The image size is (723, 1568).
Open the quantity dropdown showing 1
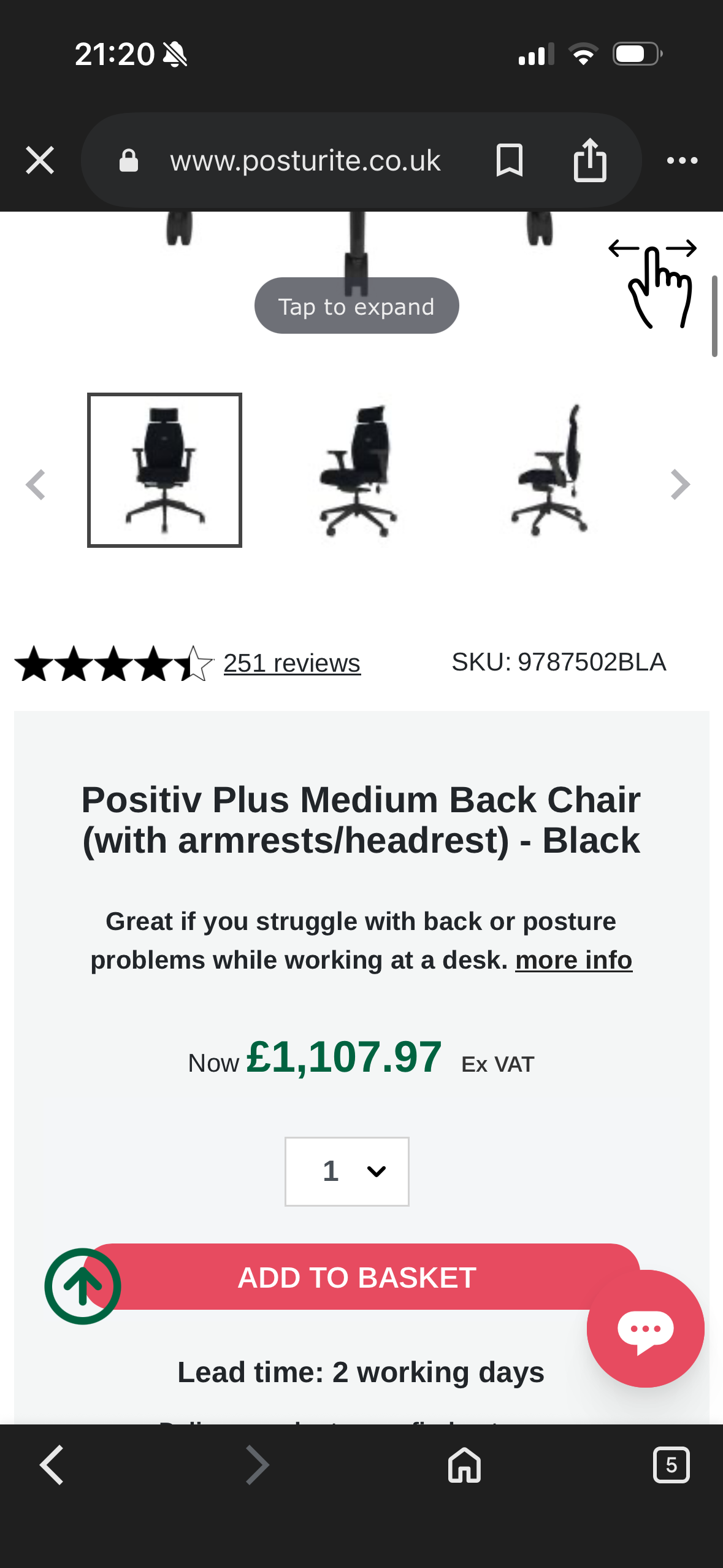tap(347, 1171)
